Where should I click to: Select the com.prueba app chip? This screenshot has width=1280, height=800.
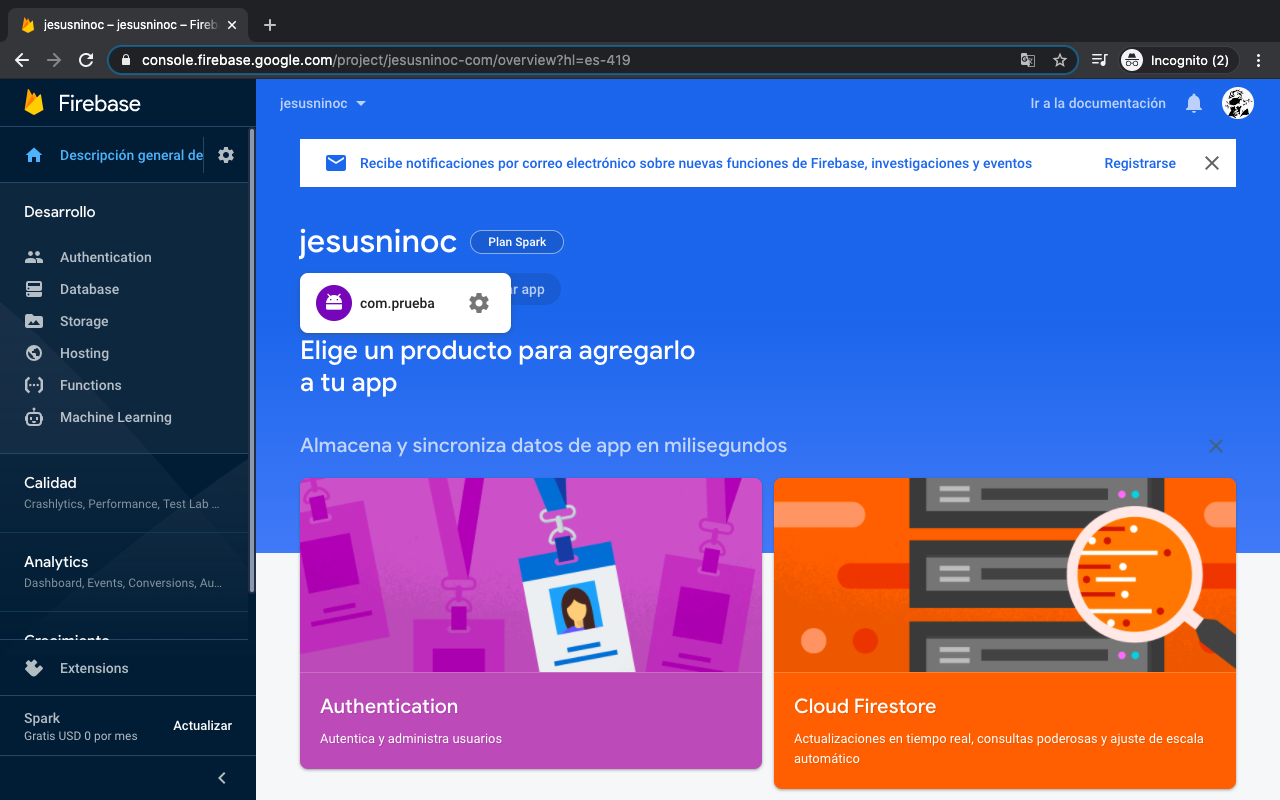pyautogui.click(x=405, y=303)
